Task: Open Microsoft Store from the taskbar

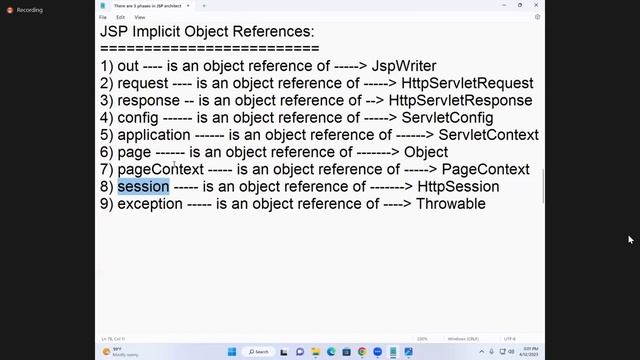Action: coord(347,351)
